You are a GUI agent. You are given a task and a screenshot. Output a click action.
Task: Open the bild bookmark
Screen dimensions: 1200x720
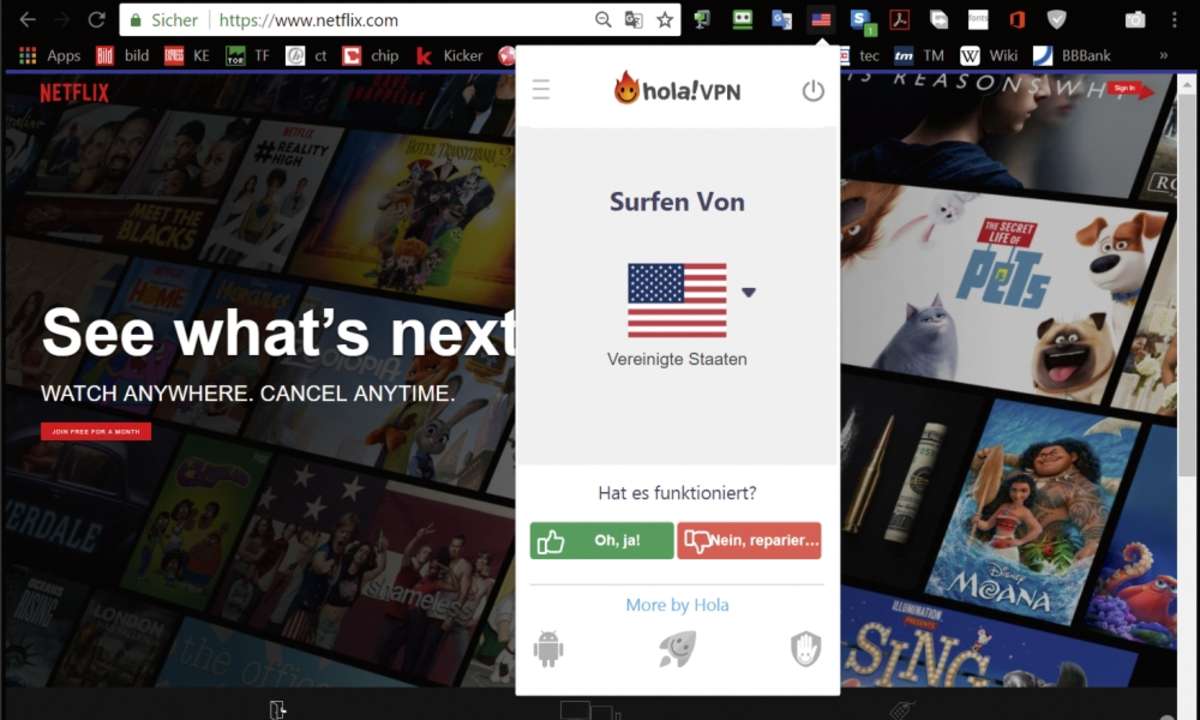point(123,56)
